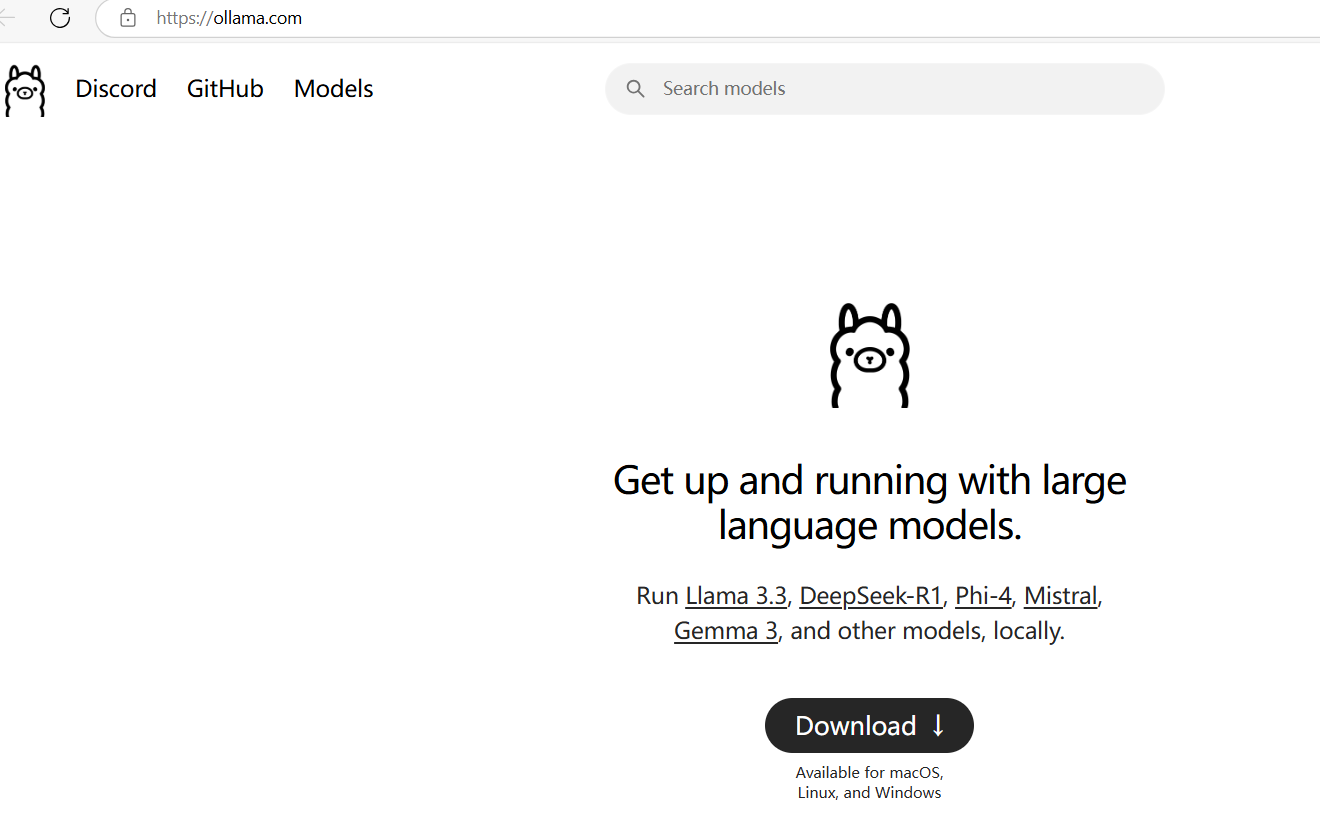Focus the Search models field
Viewport: 1320px width, 836px height.
(884, 89)
